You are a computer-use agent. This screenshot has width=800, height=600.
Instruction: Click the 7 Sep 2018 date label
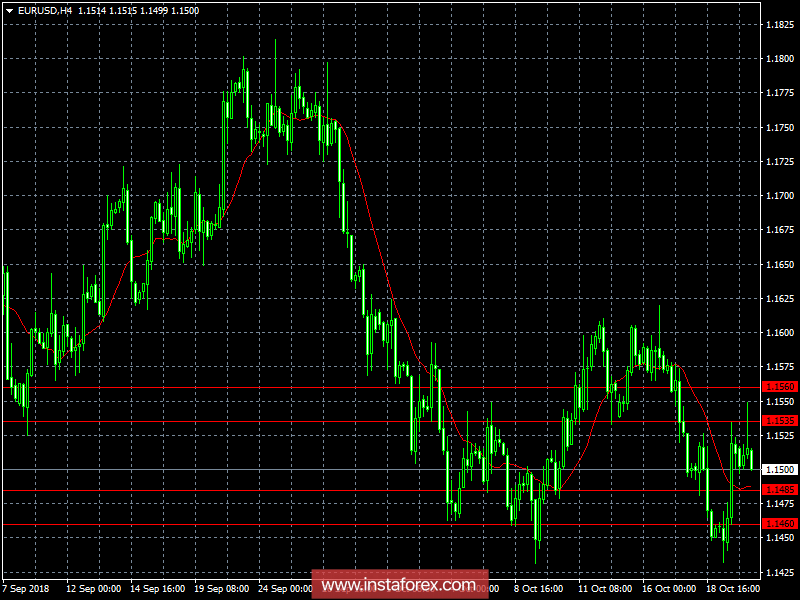coord(27,589)
